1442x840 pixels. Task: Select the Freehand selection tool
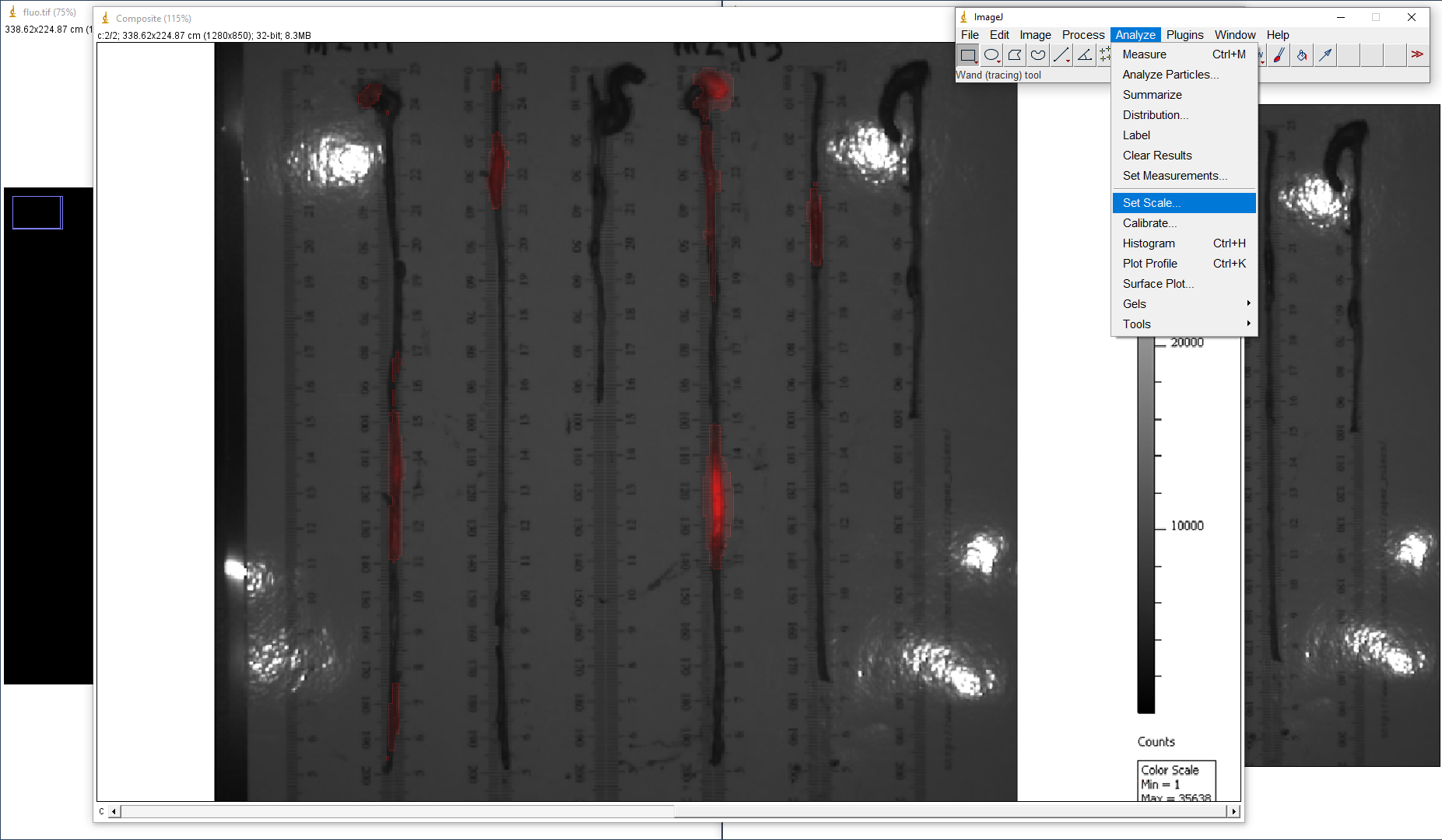[x=1037, y=55]
